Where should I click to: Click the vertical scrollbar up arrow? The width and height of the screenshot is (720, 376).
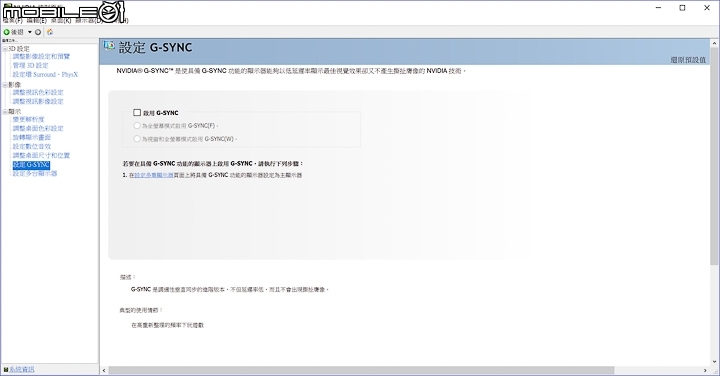tap(714, 43)
